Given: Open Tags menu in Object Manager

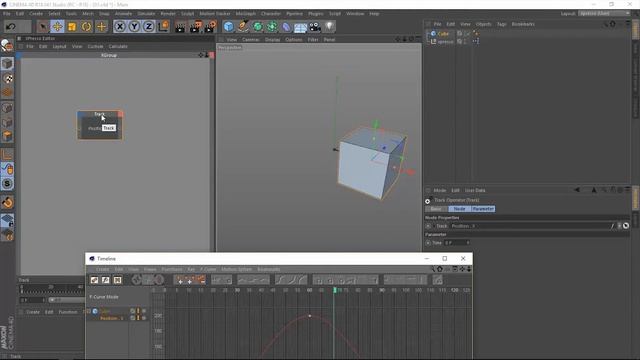Looking at the screenshot, I should pyautogui.click(x=502, y=24).
